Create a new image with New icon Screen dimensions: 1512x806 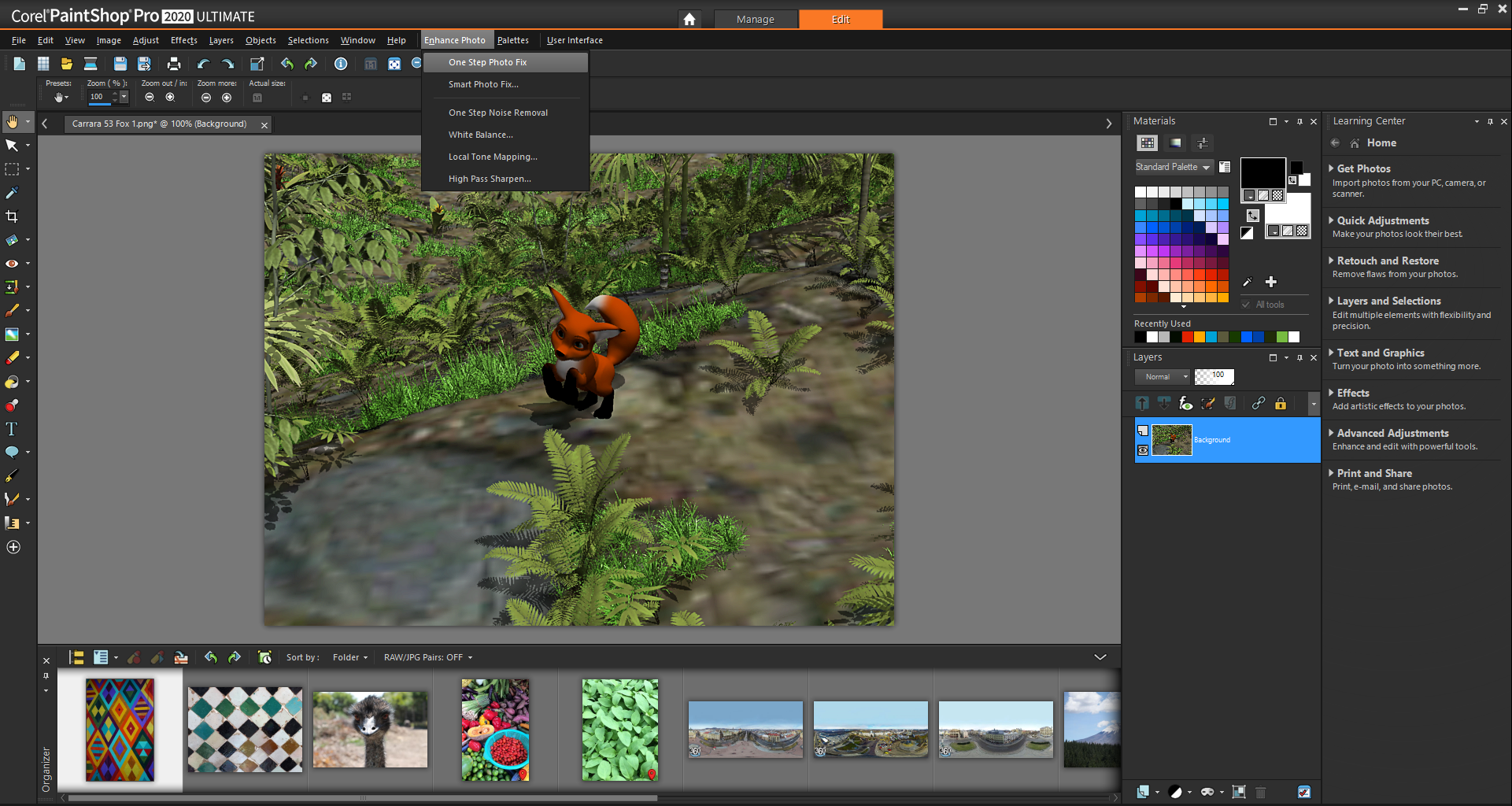20,64
